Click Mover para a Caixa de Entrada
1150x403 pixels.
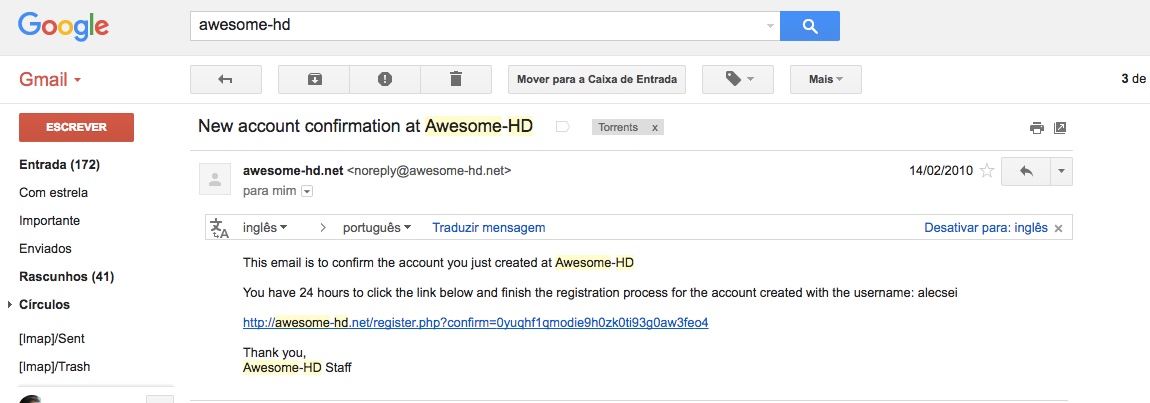[597, 79]
